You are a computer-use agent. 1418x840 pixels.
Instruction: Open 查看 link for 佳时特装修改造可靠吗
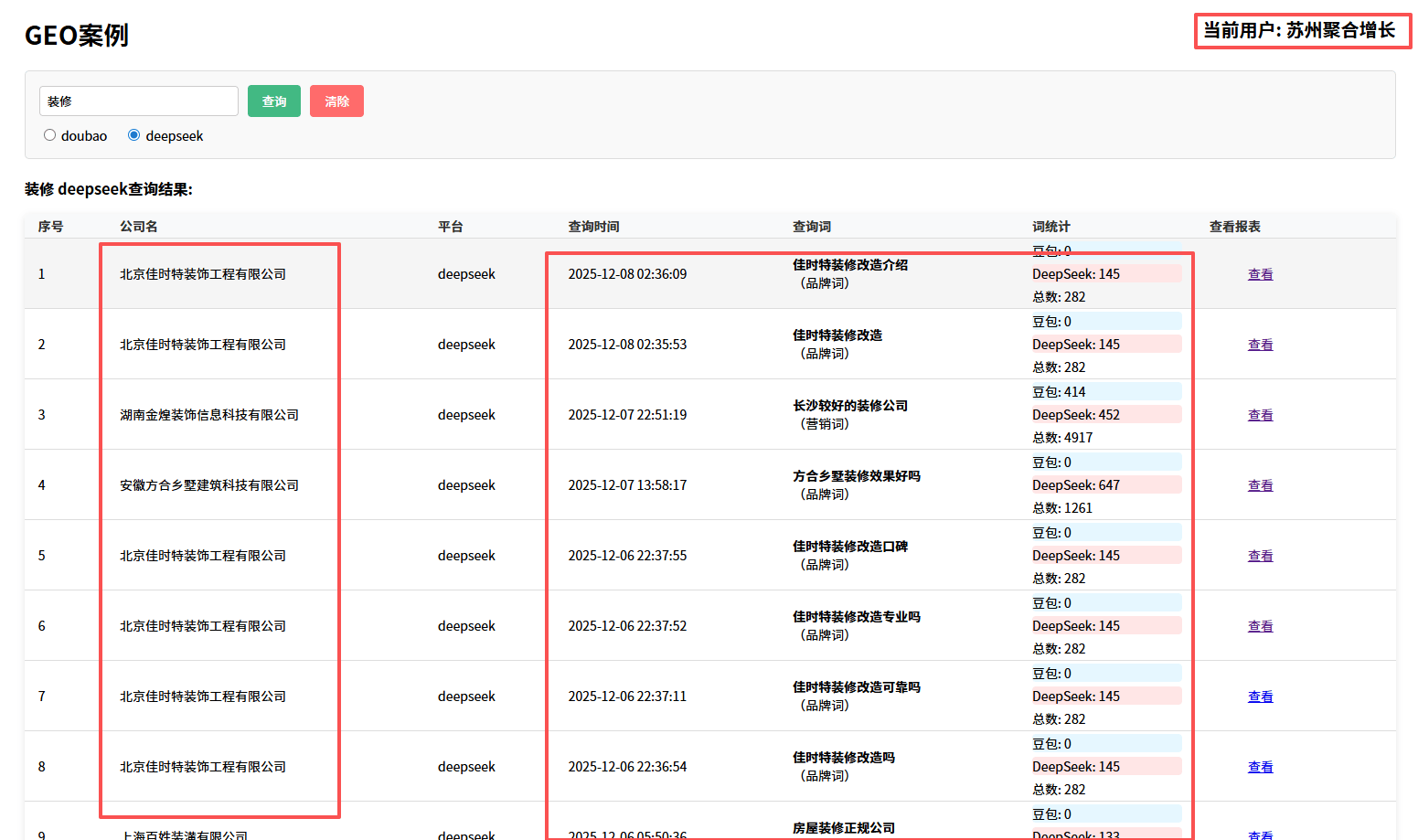1260,696
